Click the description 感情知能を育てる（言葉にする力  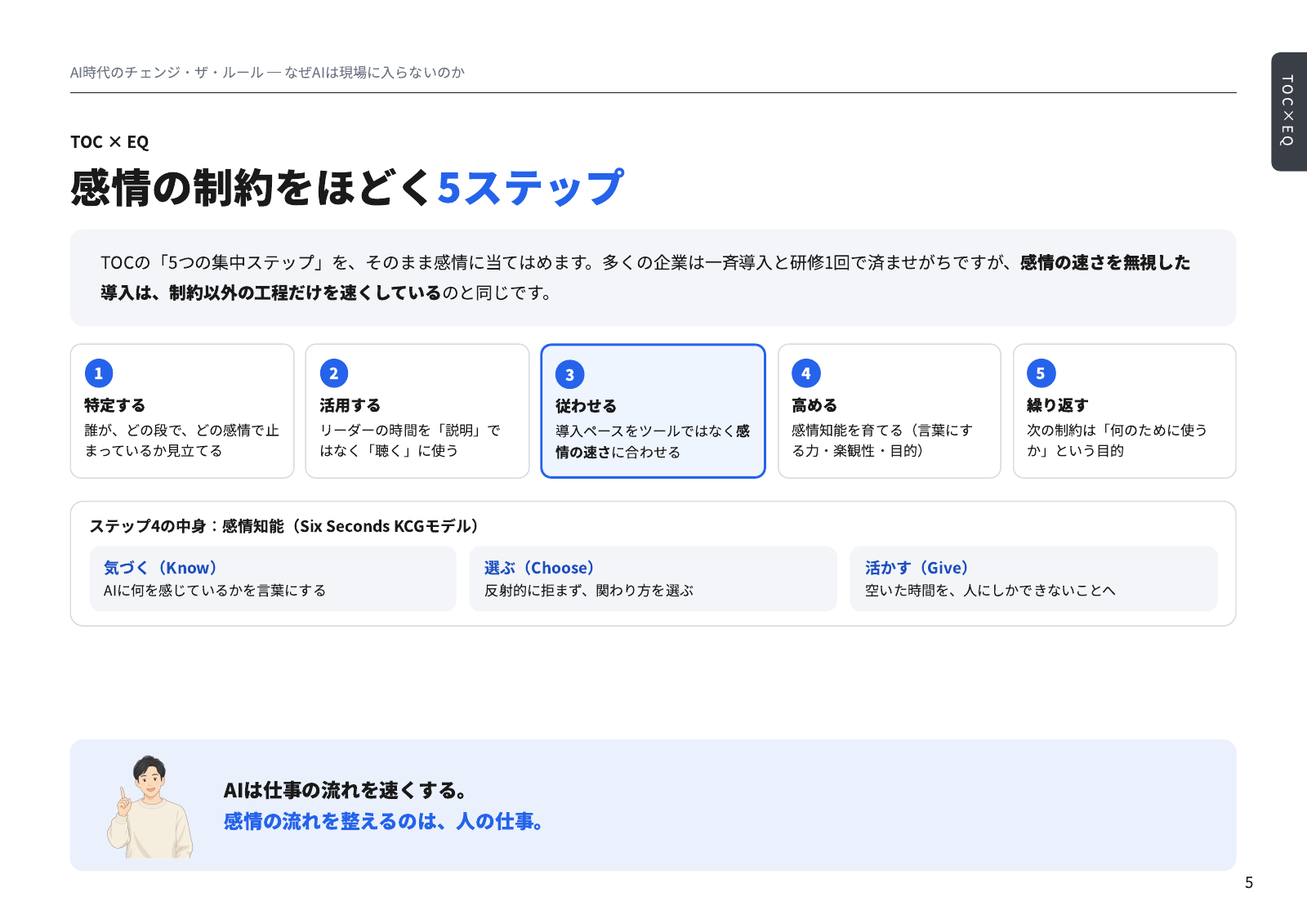pos(882,440)
